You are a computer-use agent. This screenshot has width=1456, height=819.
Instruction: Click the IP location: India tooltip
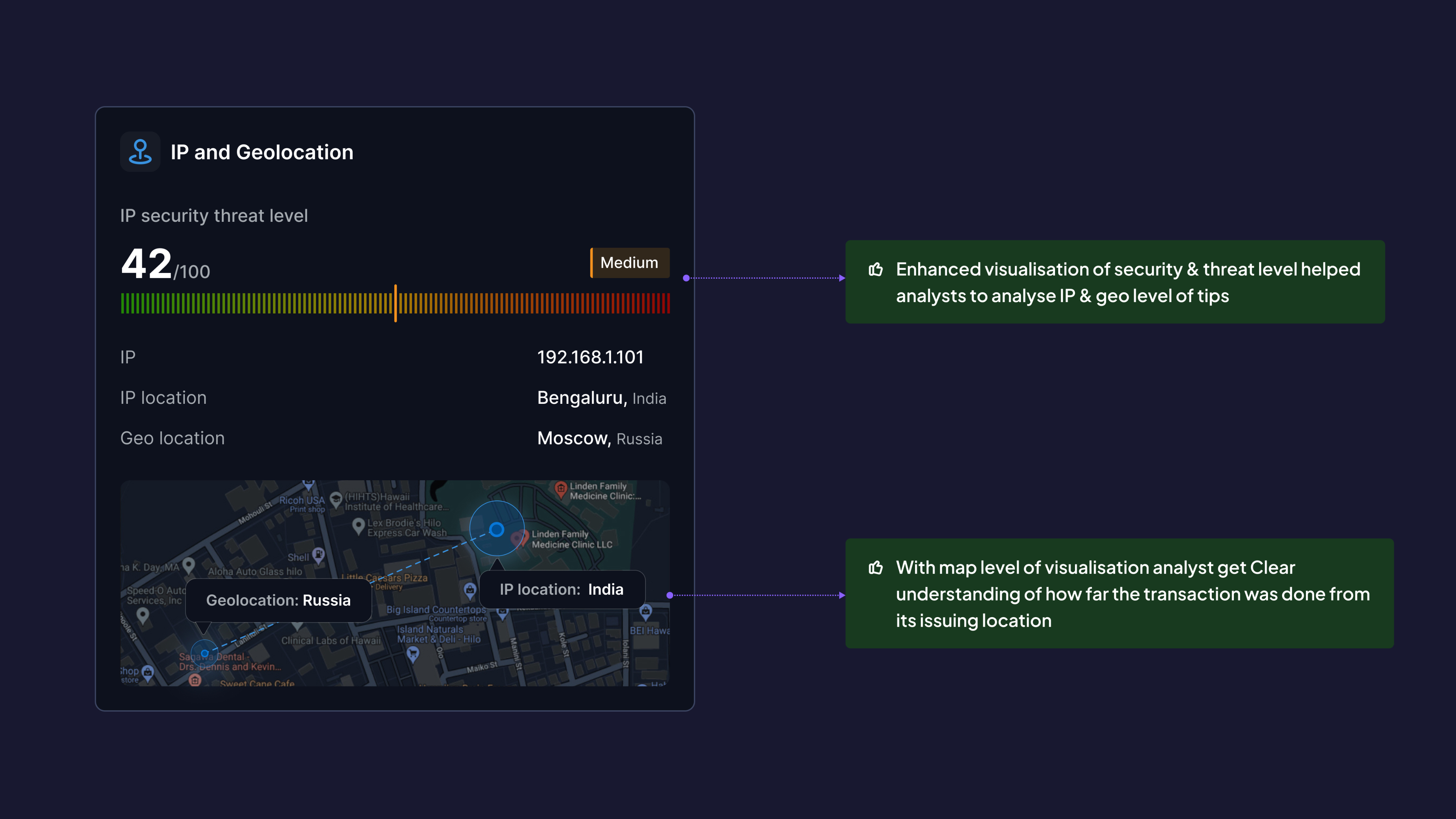click(x=562, y=589)
